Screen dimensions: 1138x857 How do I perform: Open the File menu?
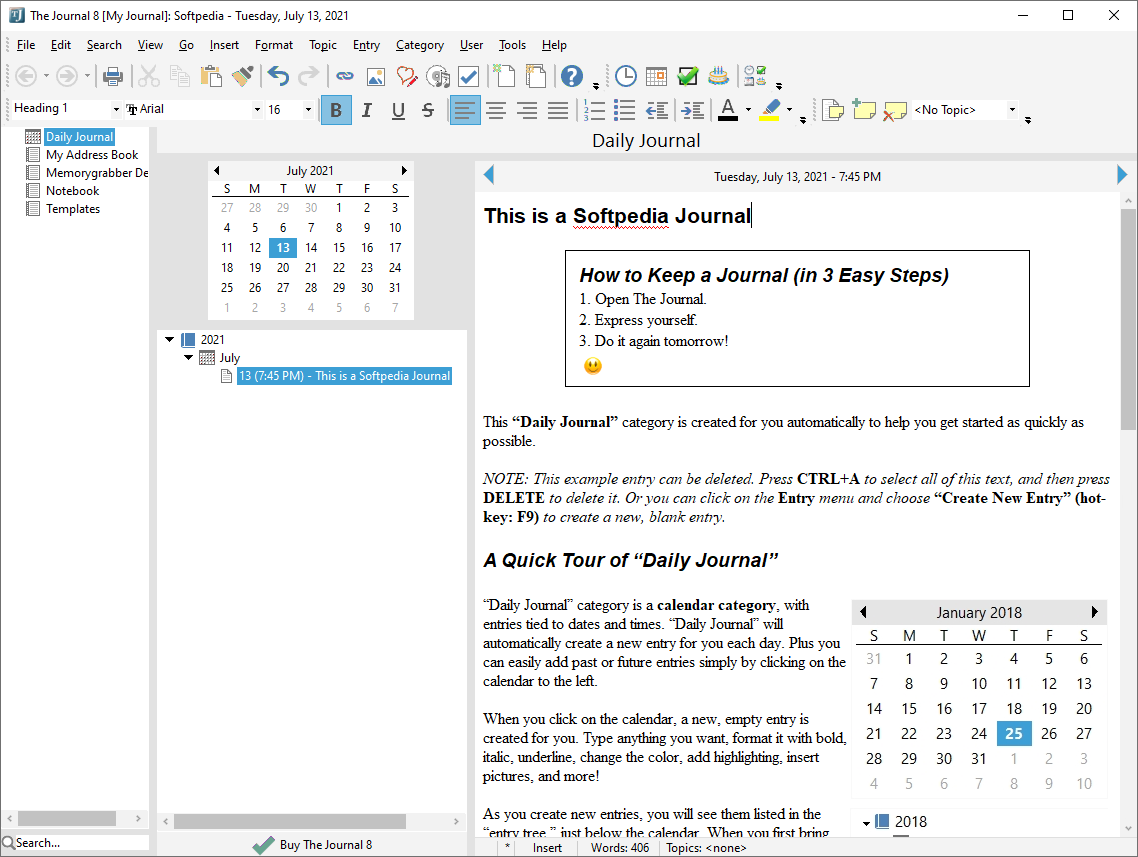[25, 45]
